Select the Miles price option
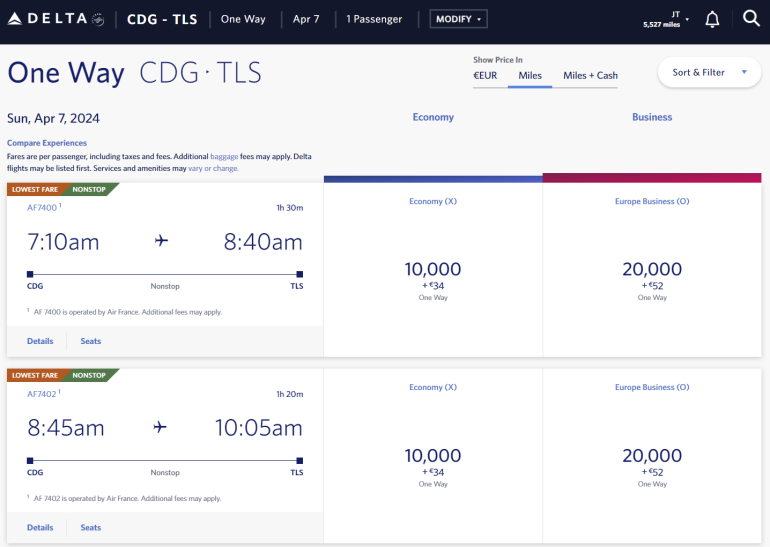This screenshot has width=770, height=547. pyautogui.click(x=530, y=75)
